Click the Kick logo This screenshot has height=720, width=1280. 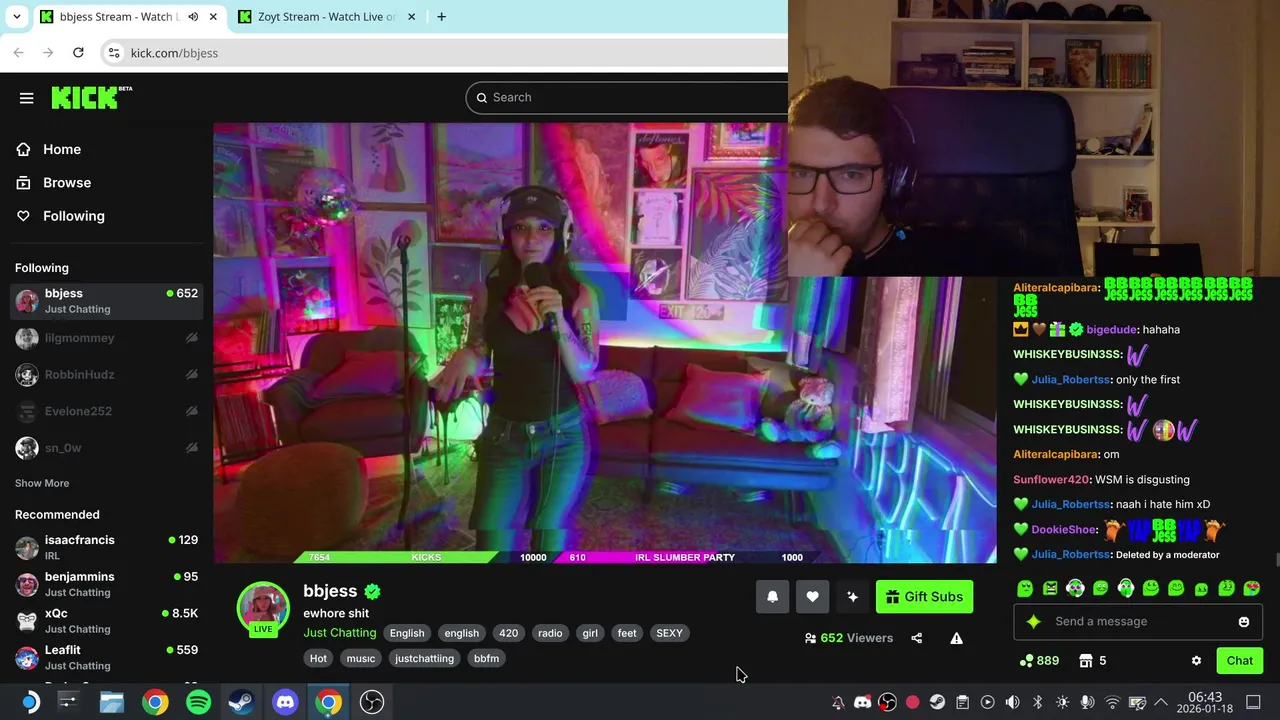tap(91, 97)
